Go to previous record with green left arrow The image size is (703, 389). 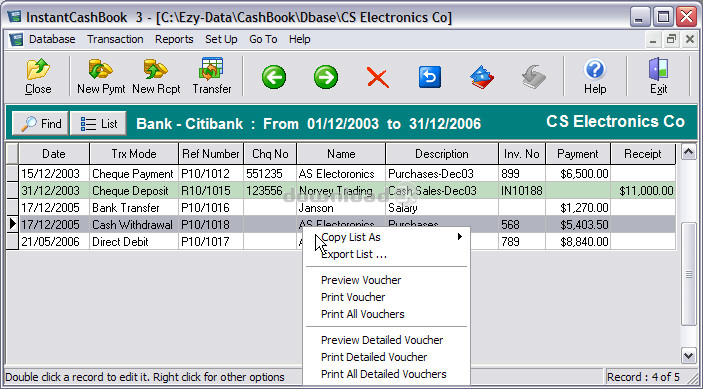click(273, 77)
